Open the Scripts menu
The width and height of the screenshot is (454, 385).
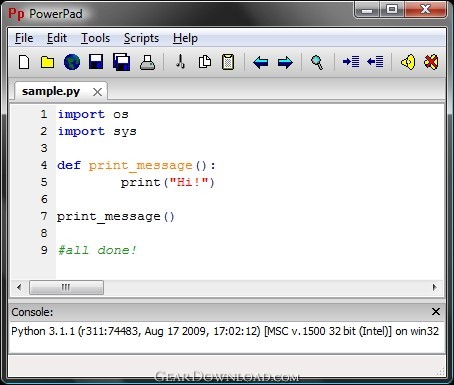[x=141, y=38]
